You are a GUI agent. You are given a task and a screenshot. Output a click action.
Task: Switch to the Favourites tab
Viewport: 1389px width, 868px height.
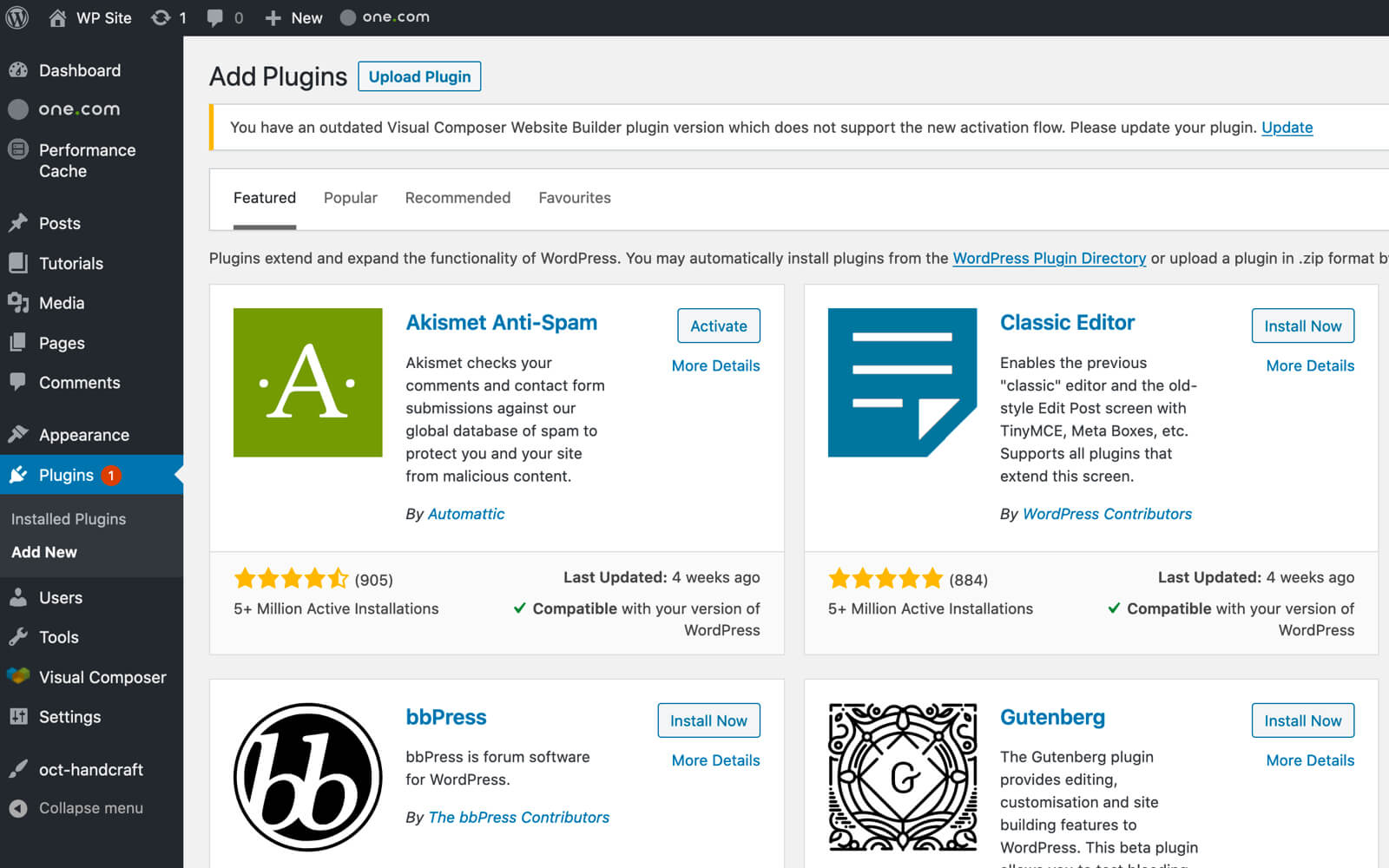575,198
